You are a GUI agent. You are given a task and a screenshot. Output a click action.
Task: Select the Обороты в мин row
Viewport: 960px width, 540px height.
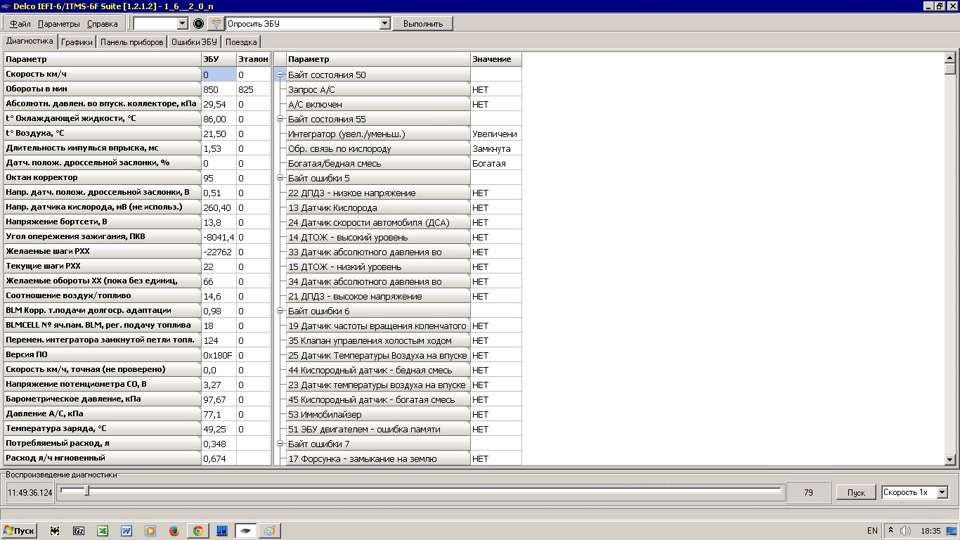coord(137,89)
